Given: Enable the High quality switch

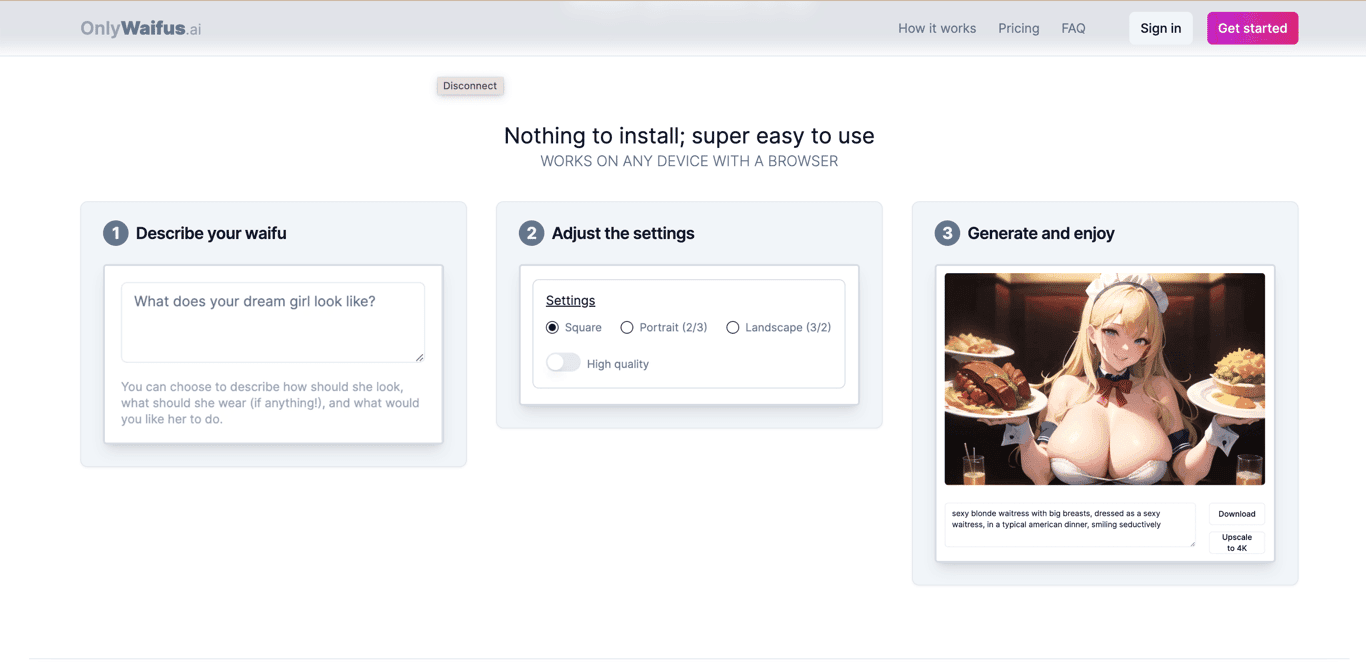Looking at the screenshot, I should [563, 363].
